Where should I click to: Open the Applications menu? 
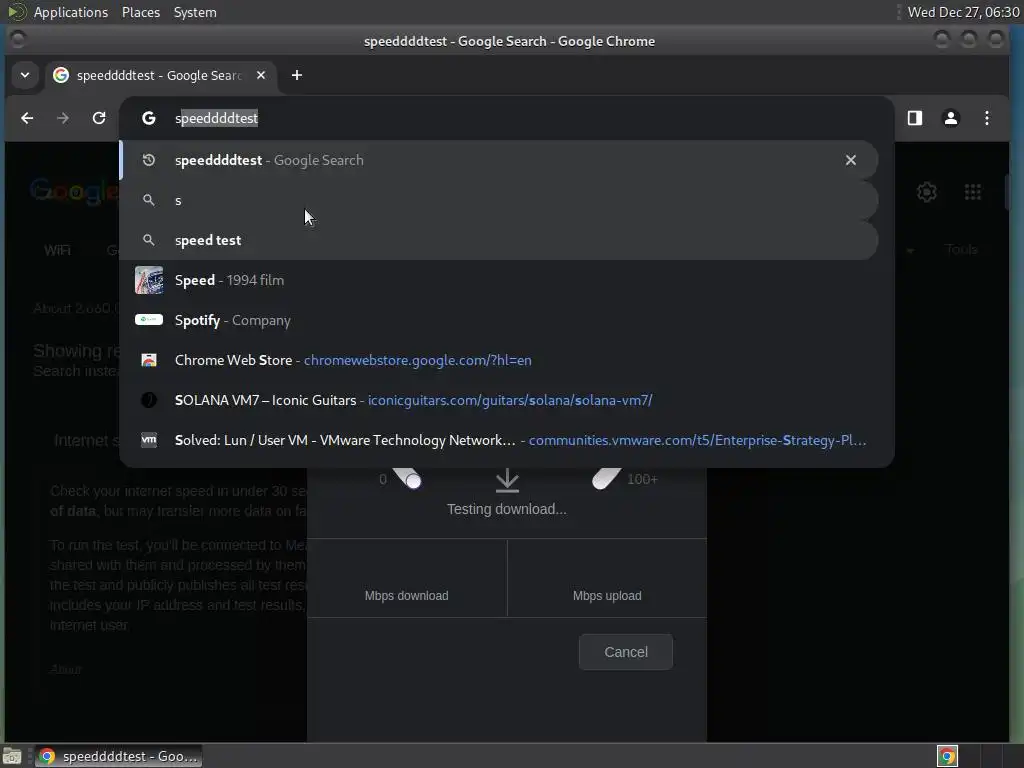click(x=71, y=12)
